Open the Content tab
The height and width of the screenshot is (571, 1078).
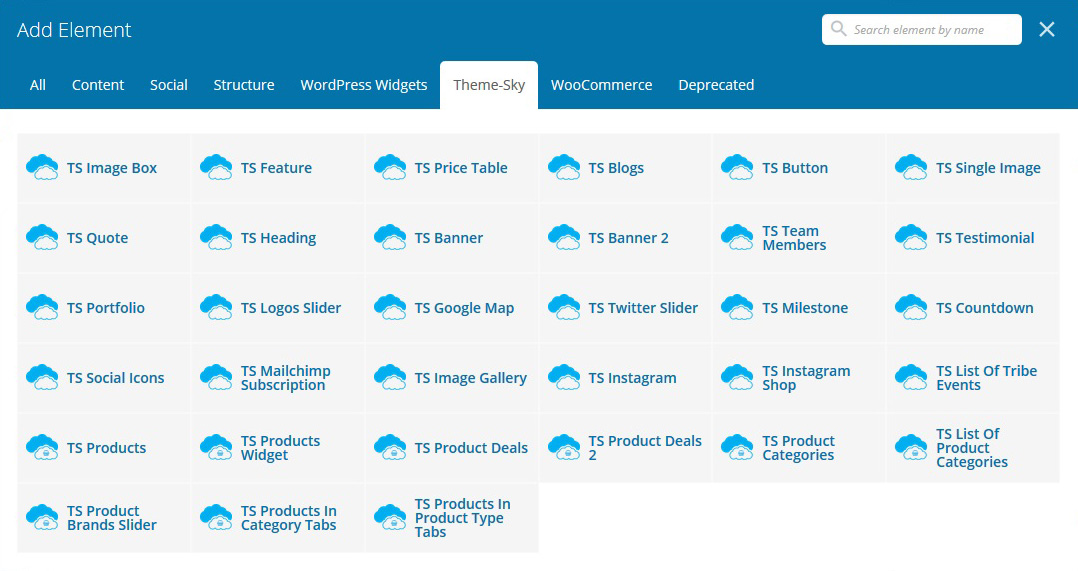click(98, 85)
